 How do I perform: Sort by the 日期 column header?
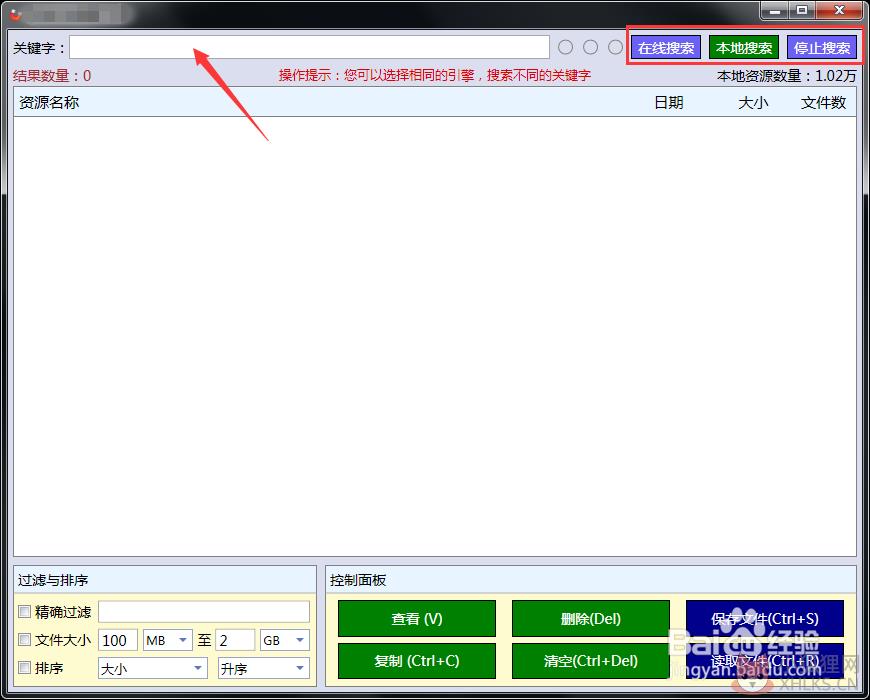tap(669, 103)
